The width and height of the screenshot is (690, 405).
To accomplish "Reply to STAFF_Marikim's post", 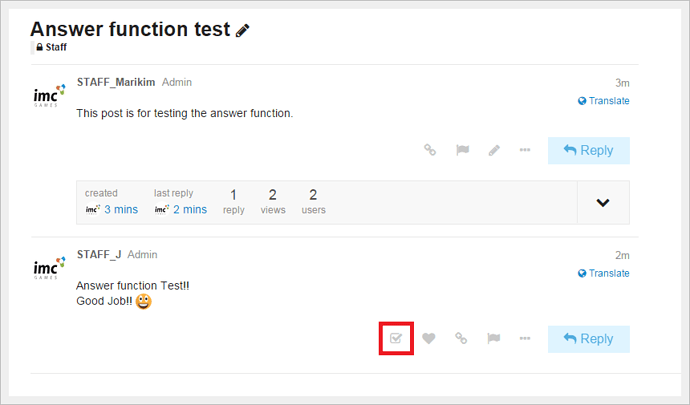I will pos(588,150).
